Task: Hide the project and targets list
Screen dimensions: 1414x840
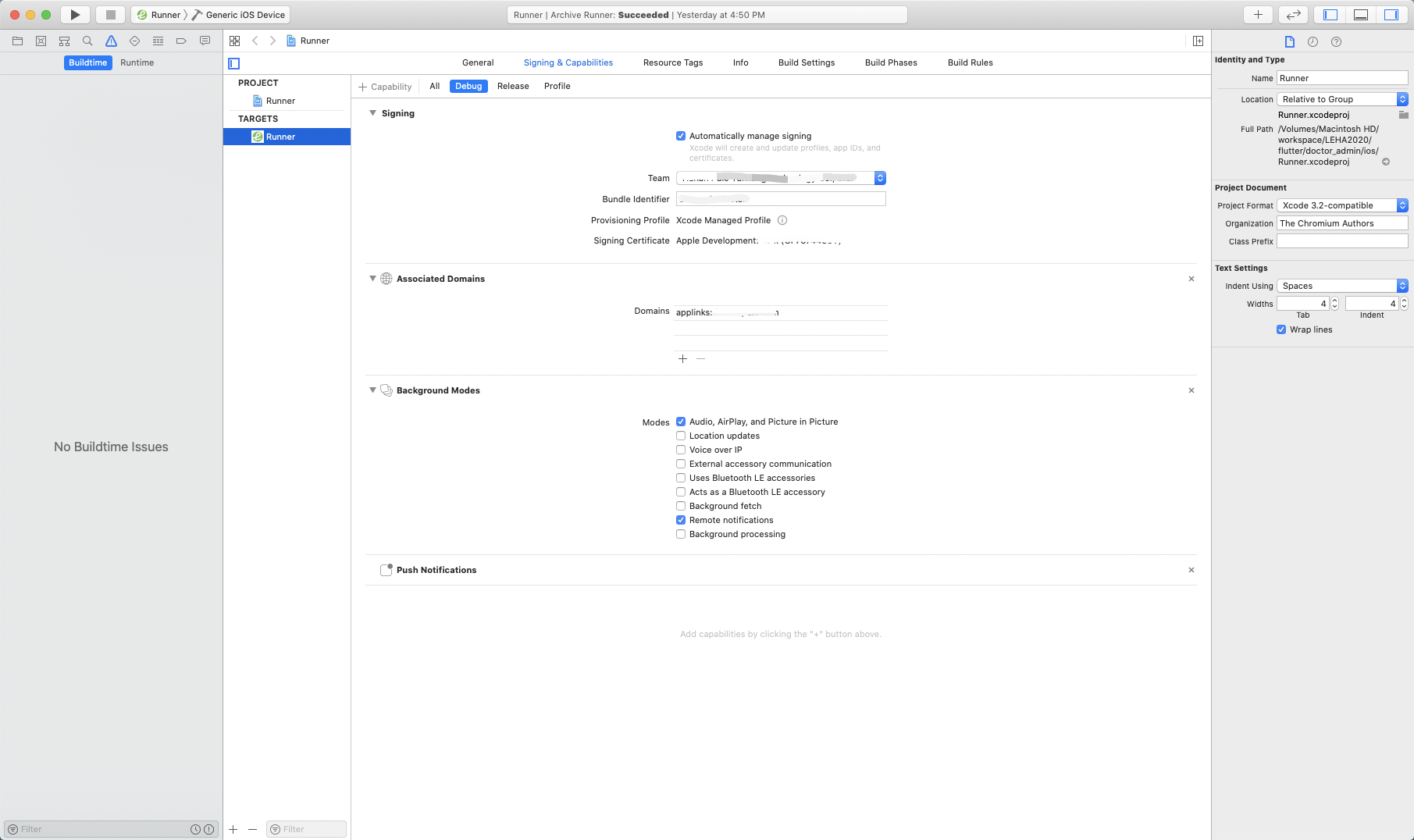Action: pos(233,63)
